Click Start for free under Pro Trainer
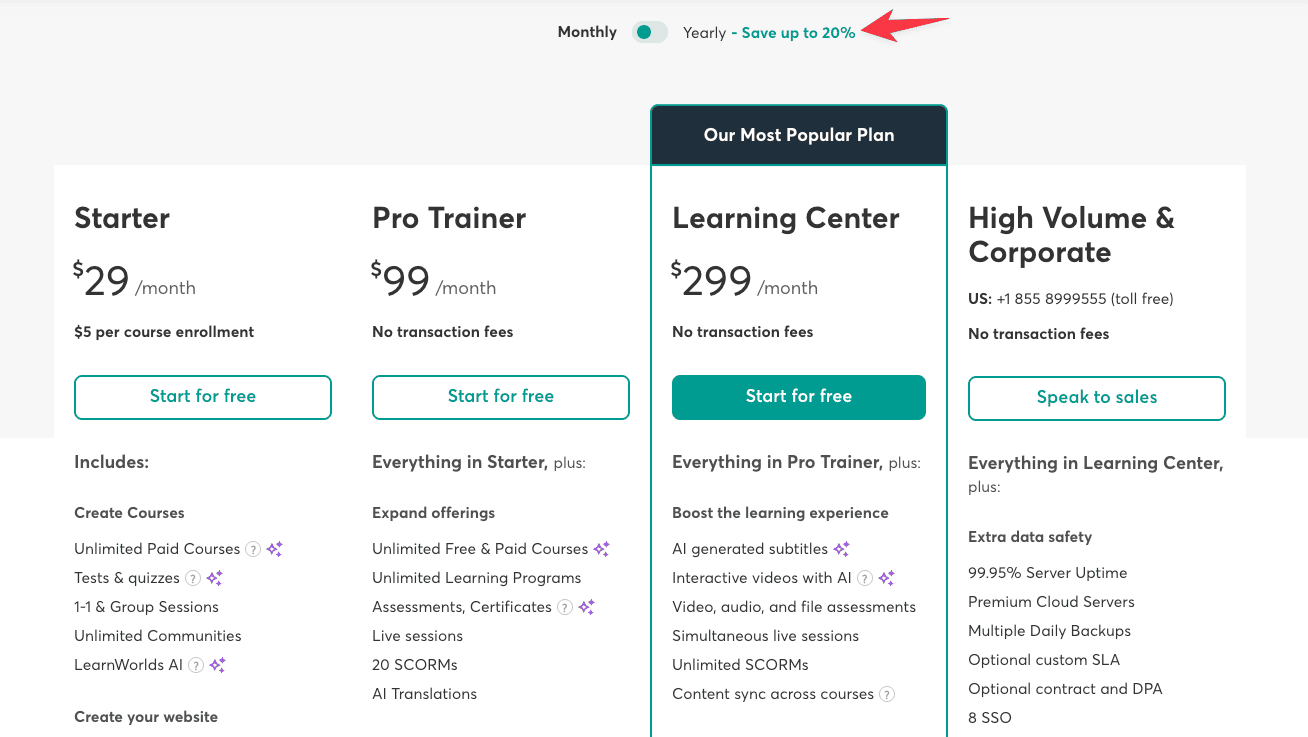 [x=500, y=397]
